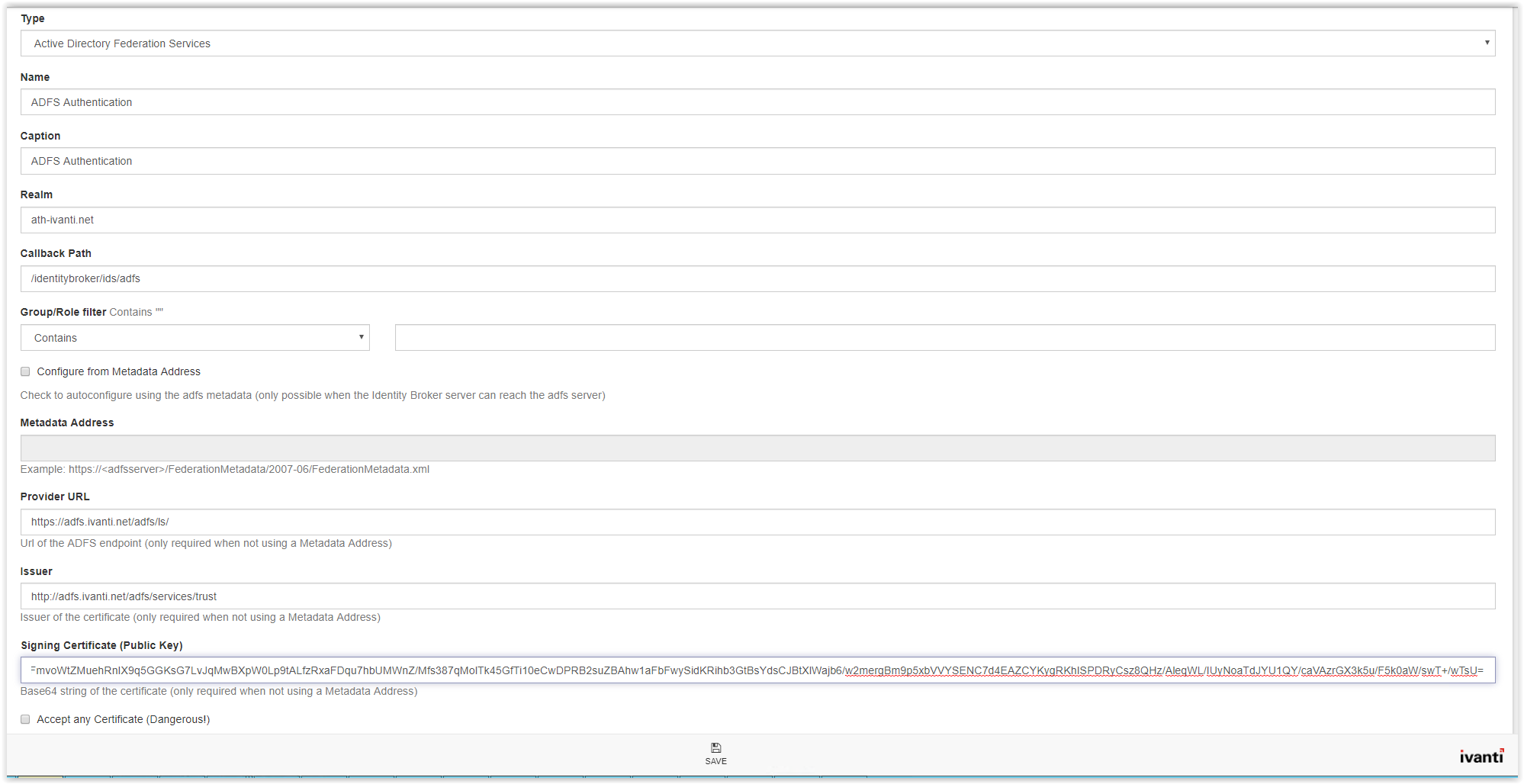Click the Issuer input field
1524x784 pixels.
[757, 596]
